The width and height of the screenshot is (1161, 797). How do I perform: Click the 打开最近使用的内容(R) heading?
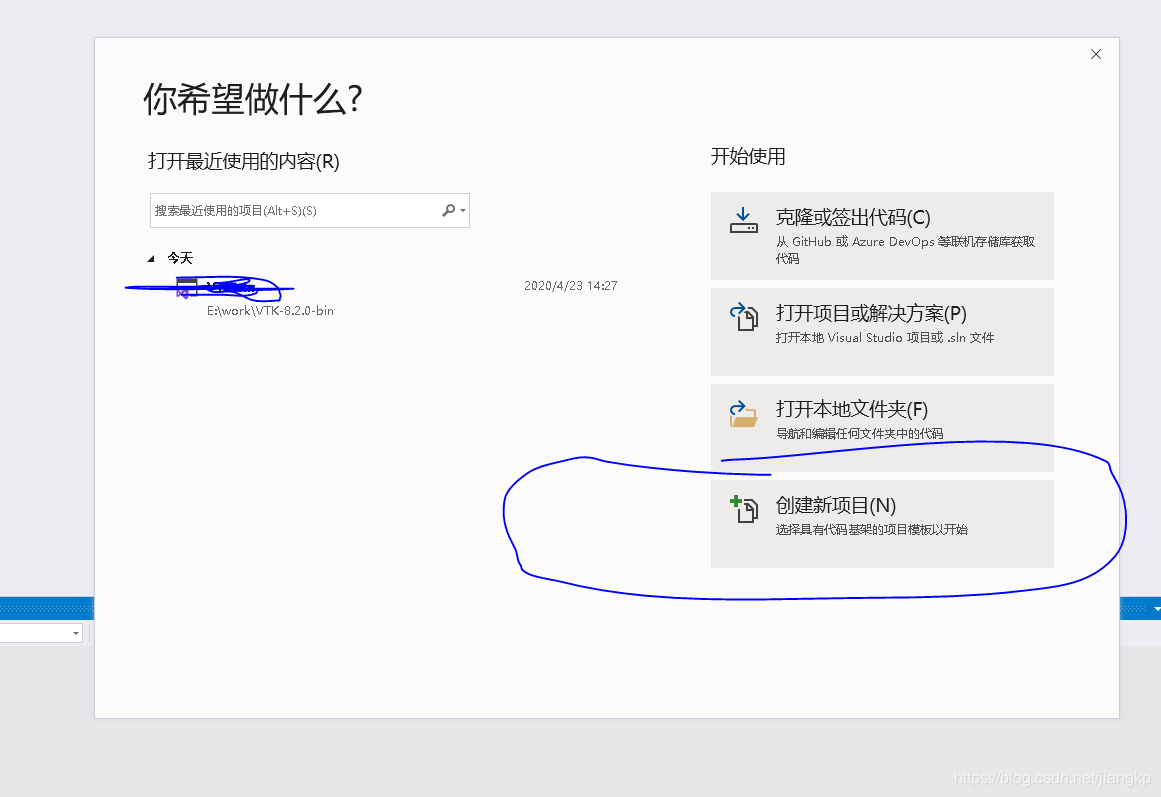click(x=244, y=161)
